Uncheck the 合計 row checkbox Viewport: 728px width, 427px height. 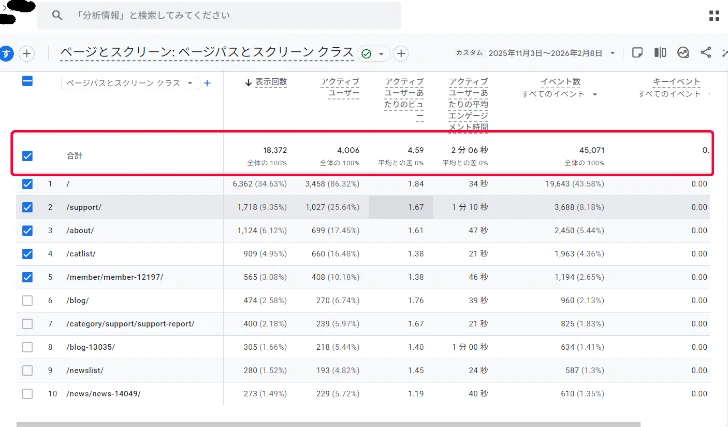[27, 156]
